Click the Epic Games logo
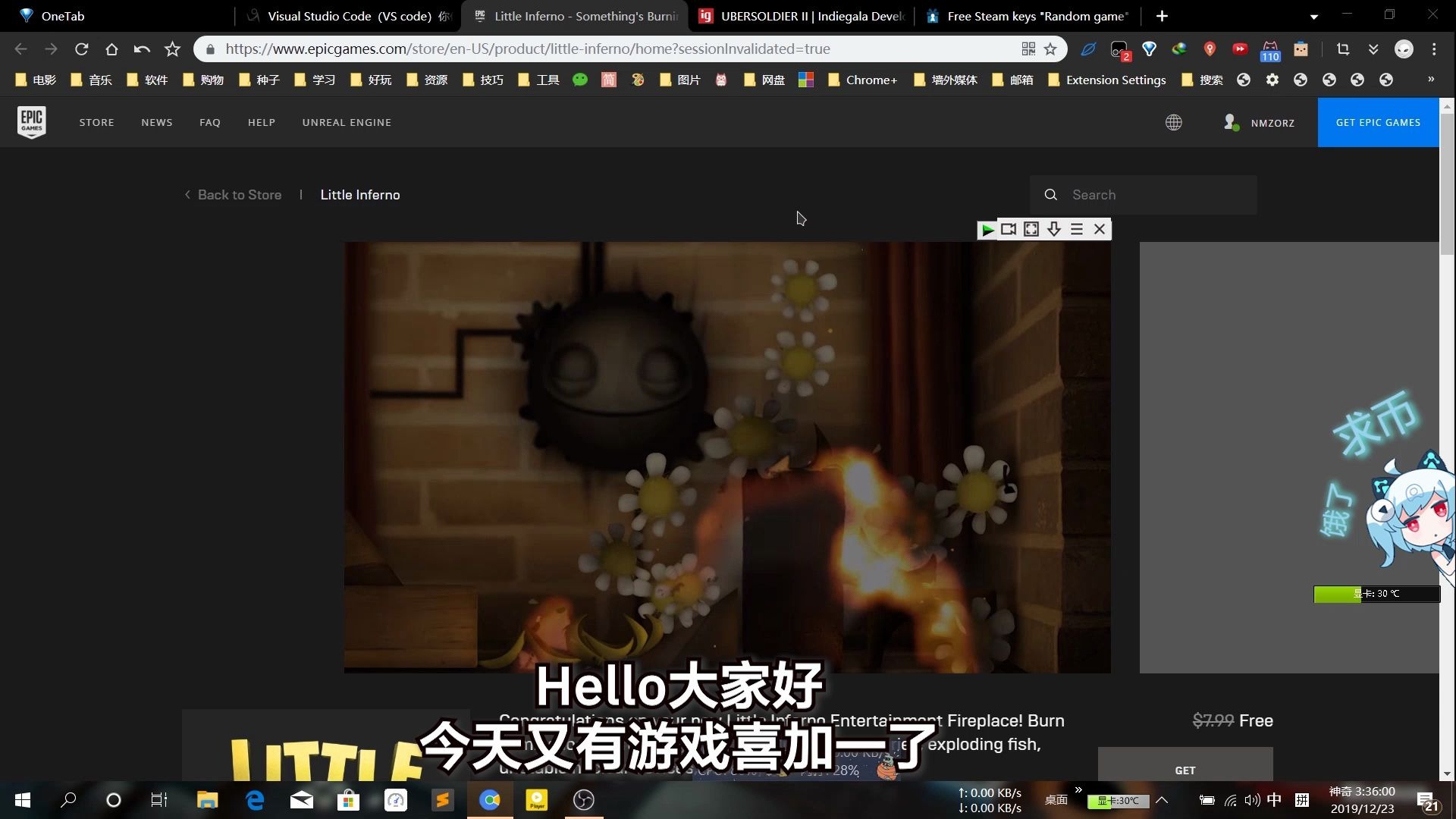The width and height of the screenshot is (1456, 819). (32, 121)
